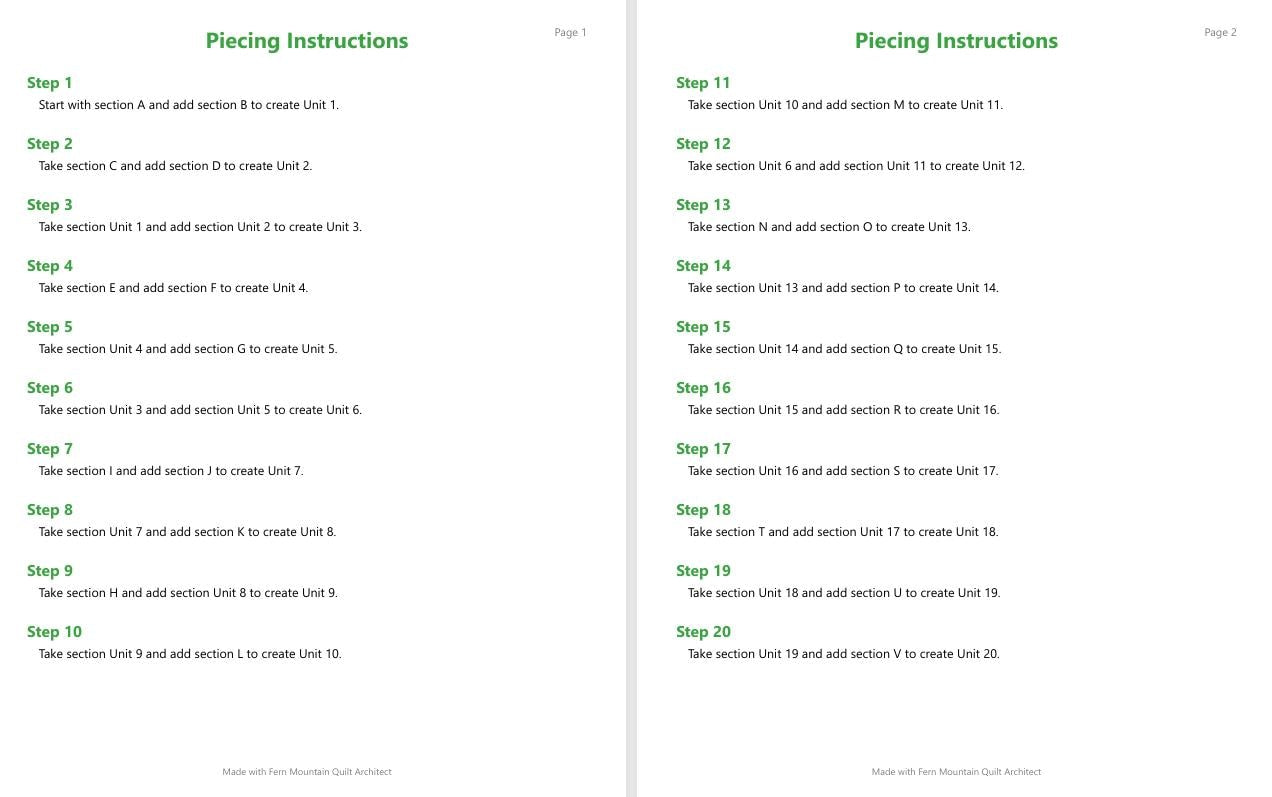Click the text 'Start with section A'

[92, 105]
